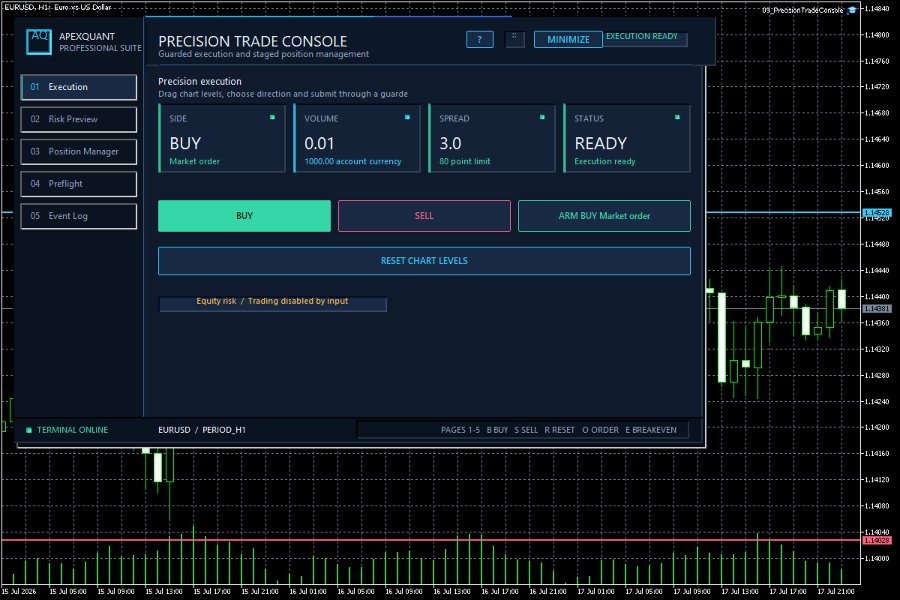The image size is (900, 600).
Task: Click the TERMINAL ONLINE status text
Action: [72, 430]
